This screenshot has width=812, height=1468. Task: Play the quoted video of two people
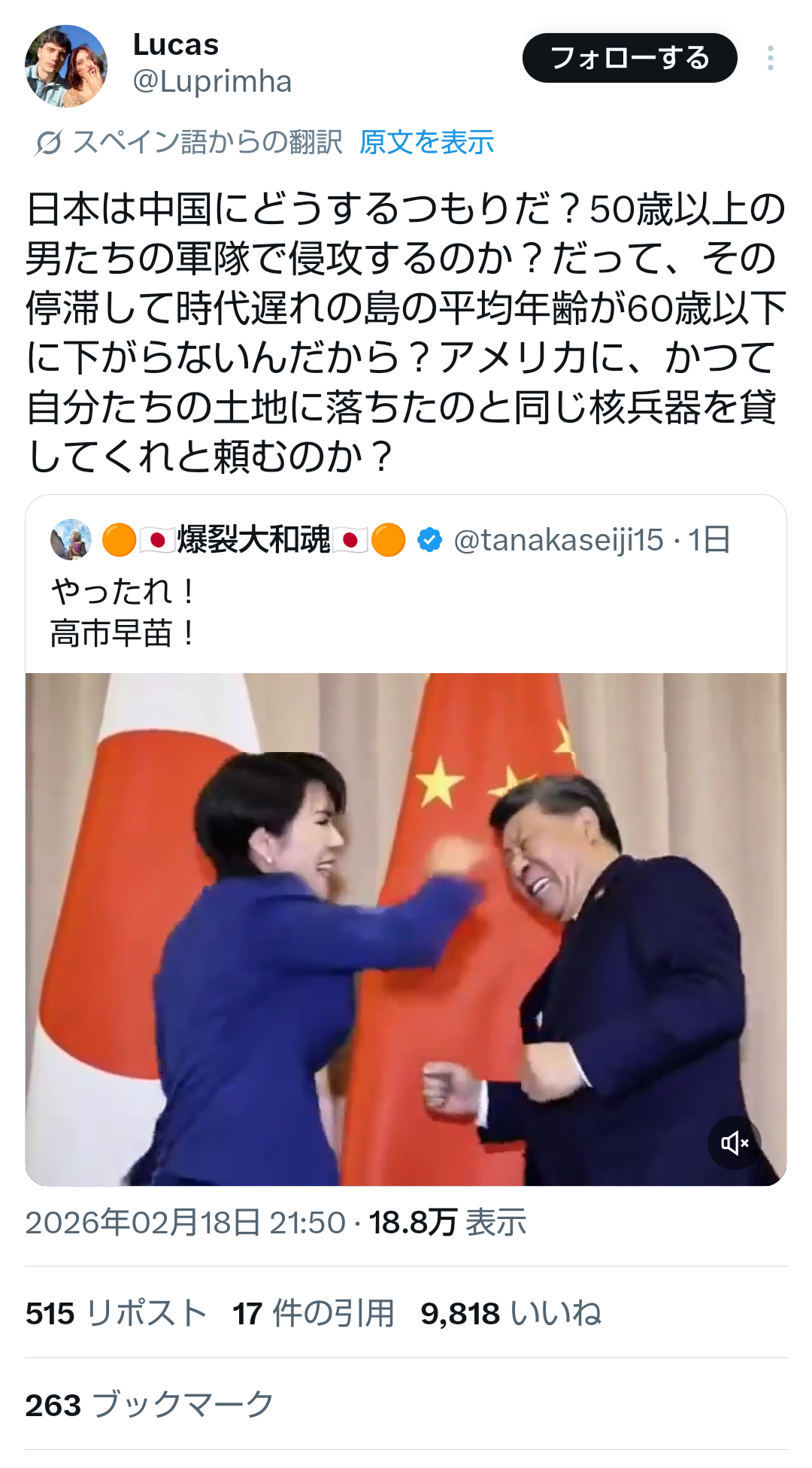click(x=406, y=930)
